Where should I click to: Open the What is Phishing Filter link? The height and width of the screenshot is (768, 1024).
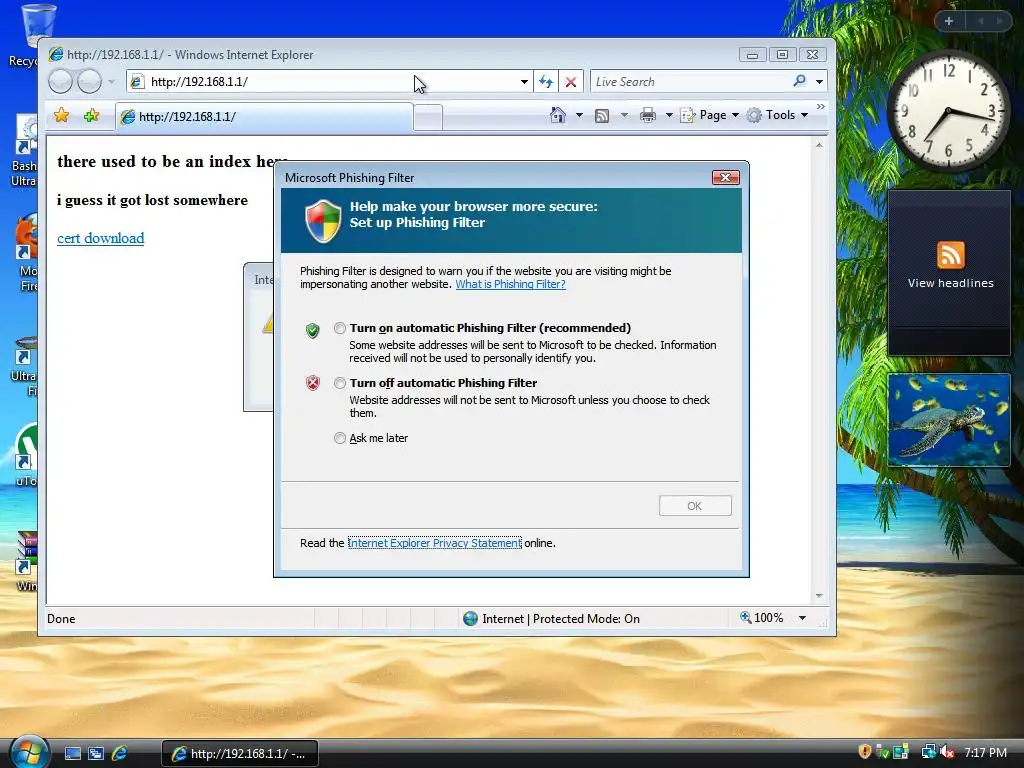click(510, 284)
